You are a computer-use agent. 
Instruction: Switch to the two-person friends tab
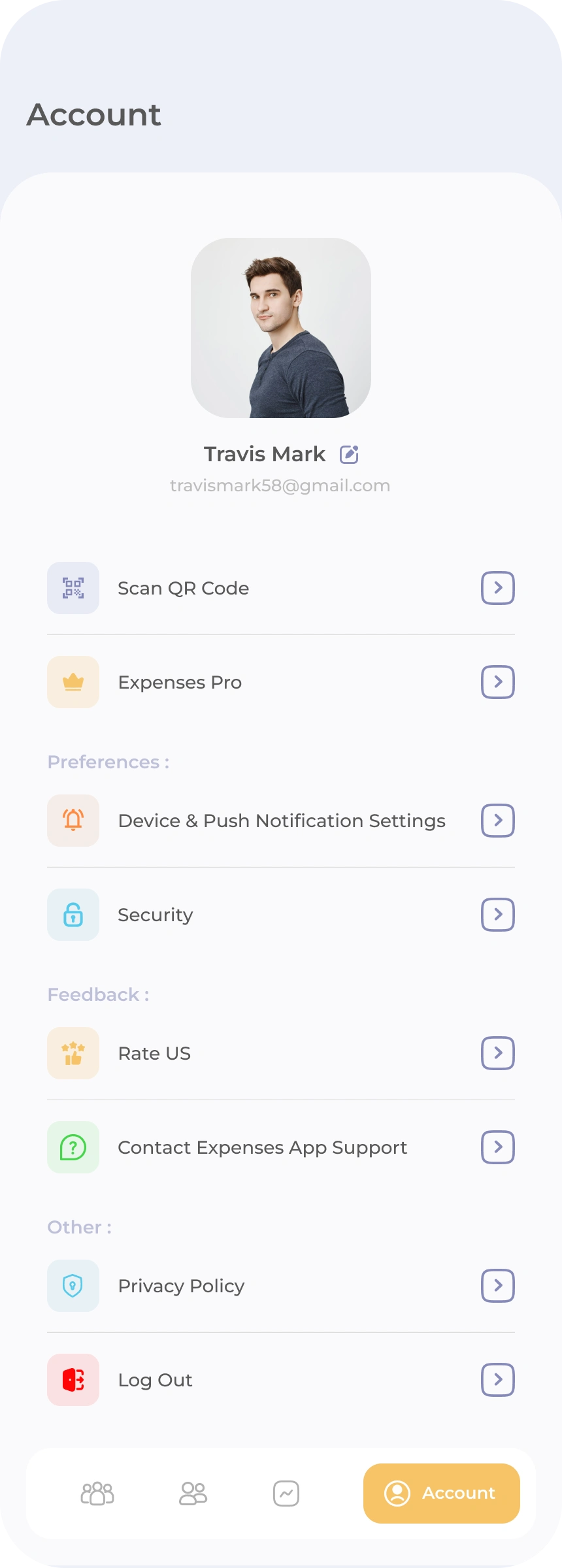(x=193, y=1494)
